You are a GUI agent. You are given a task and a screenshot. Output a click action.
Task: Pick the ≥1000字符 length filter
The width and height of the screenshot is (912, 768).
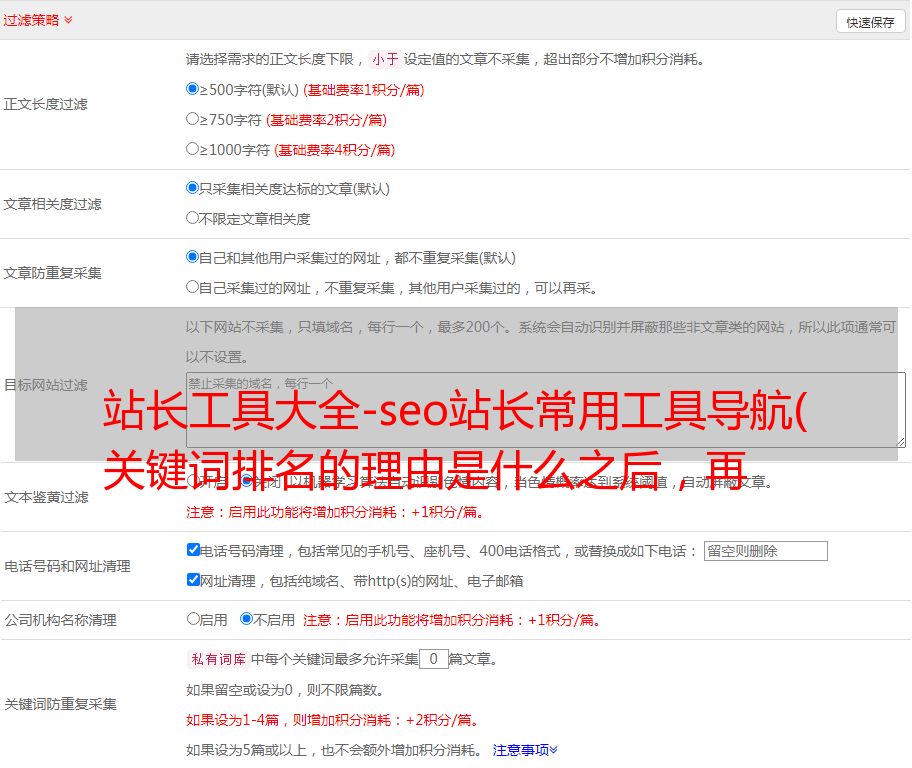pyautogui.click(x=193, y=149)
